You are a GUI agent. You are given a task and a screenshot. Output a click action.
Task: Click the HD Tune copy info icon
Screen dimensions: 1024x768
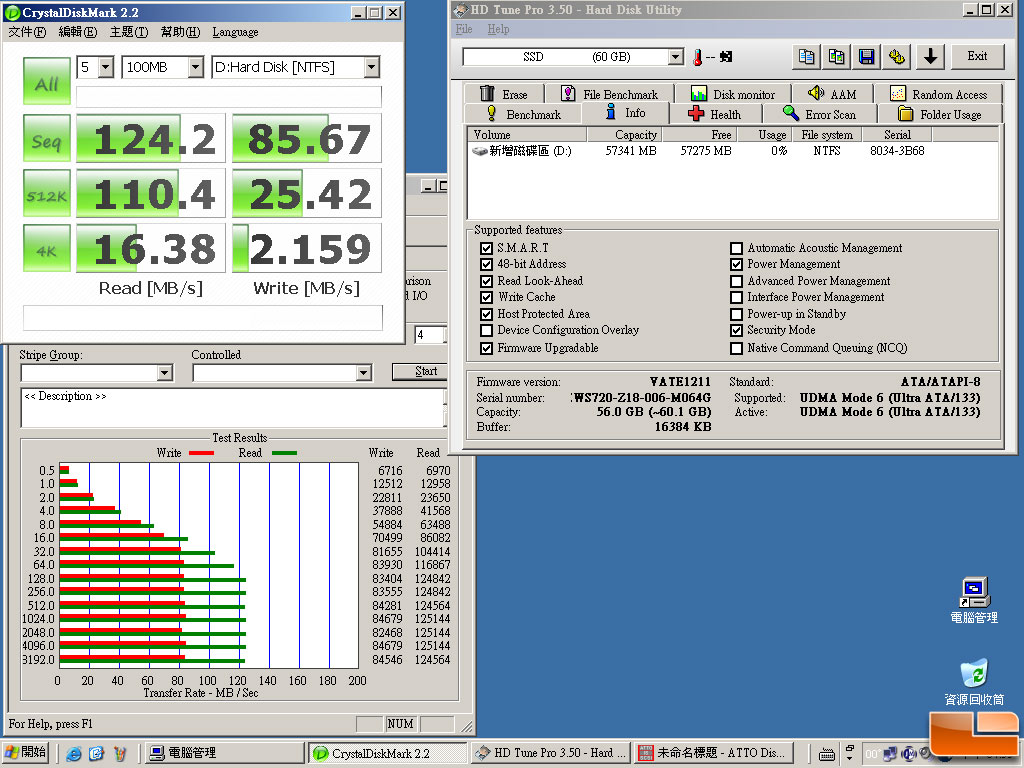(x=807, y=57)
